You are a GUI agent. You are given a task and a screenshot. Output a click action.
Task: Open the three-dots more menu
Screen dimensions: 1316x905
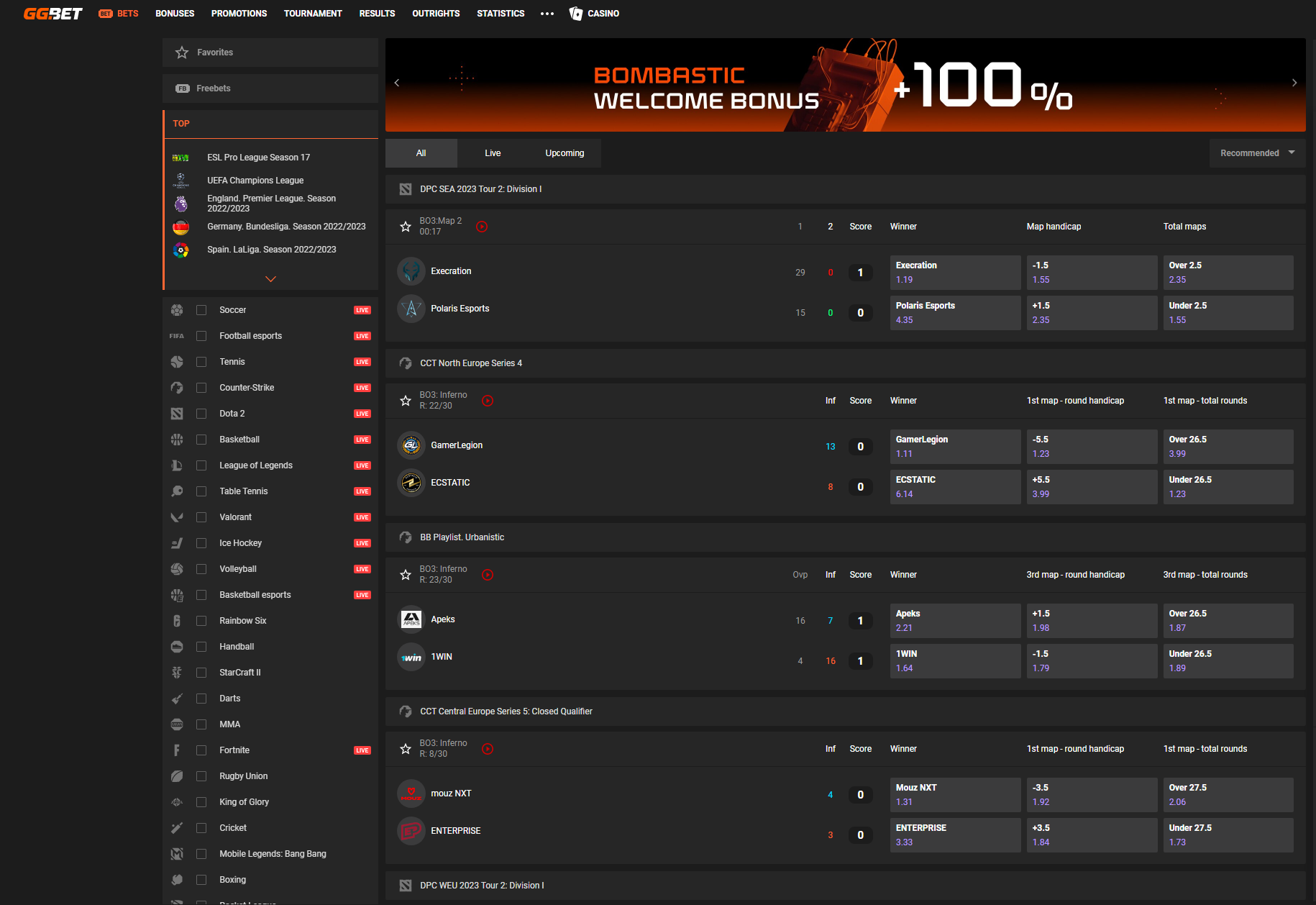click(547, 14)
